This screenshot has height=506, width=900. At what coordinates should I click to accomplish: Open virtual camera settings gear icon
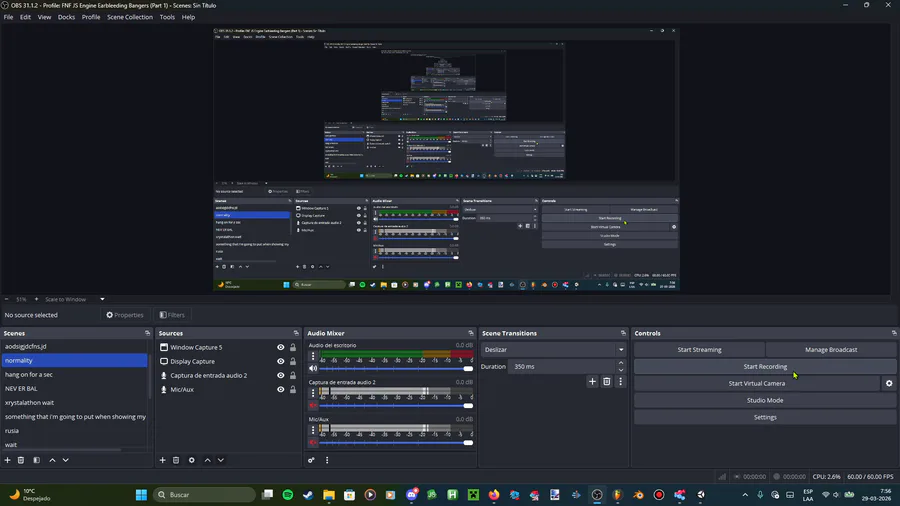pos(889,383)
